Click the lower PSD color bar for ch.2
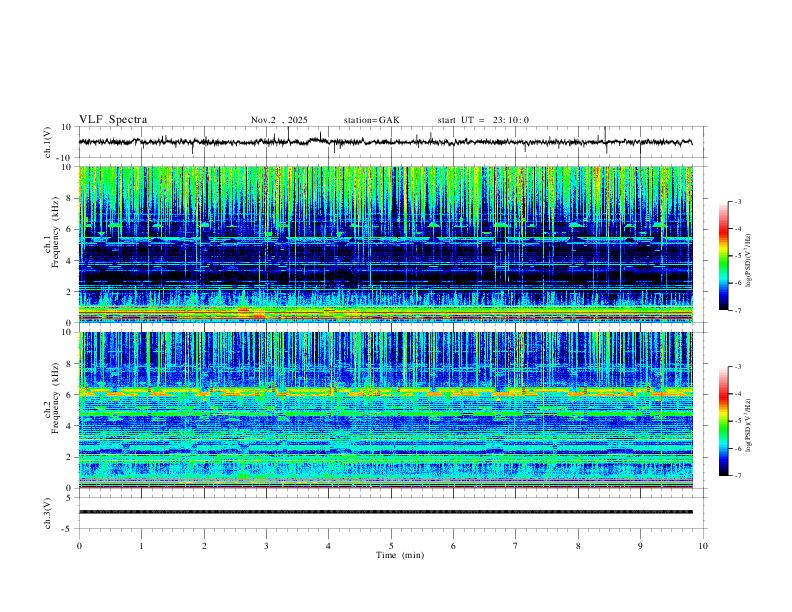This screenshot has height=612, width=792. pos(723,421)
